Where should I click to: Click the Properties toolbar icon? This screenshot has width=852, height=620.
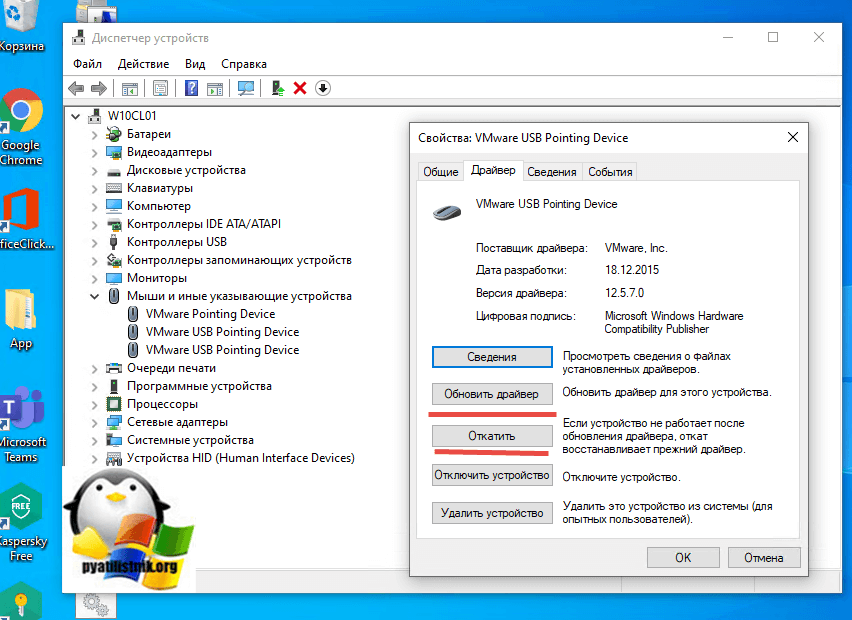160,88
